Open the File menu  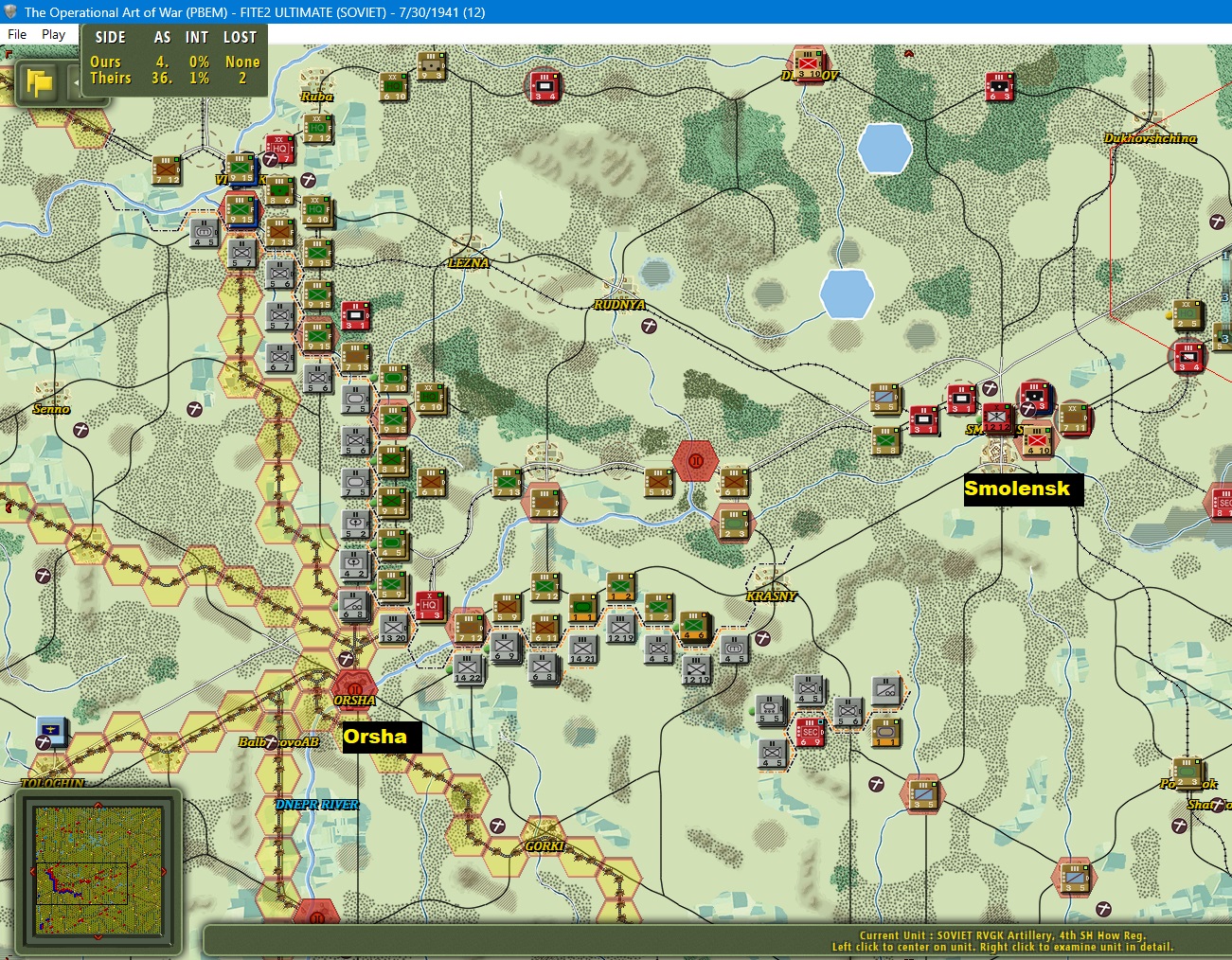(17, 34)
